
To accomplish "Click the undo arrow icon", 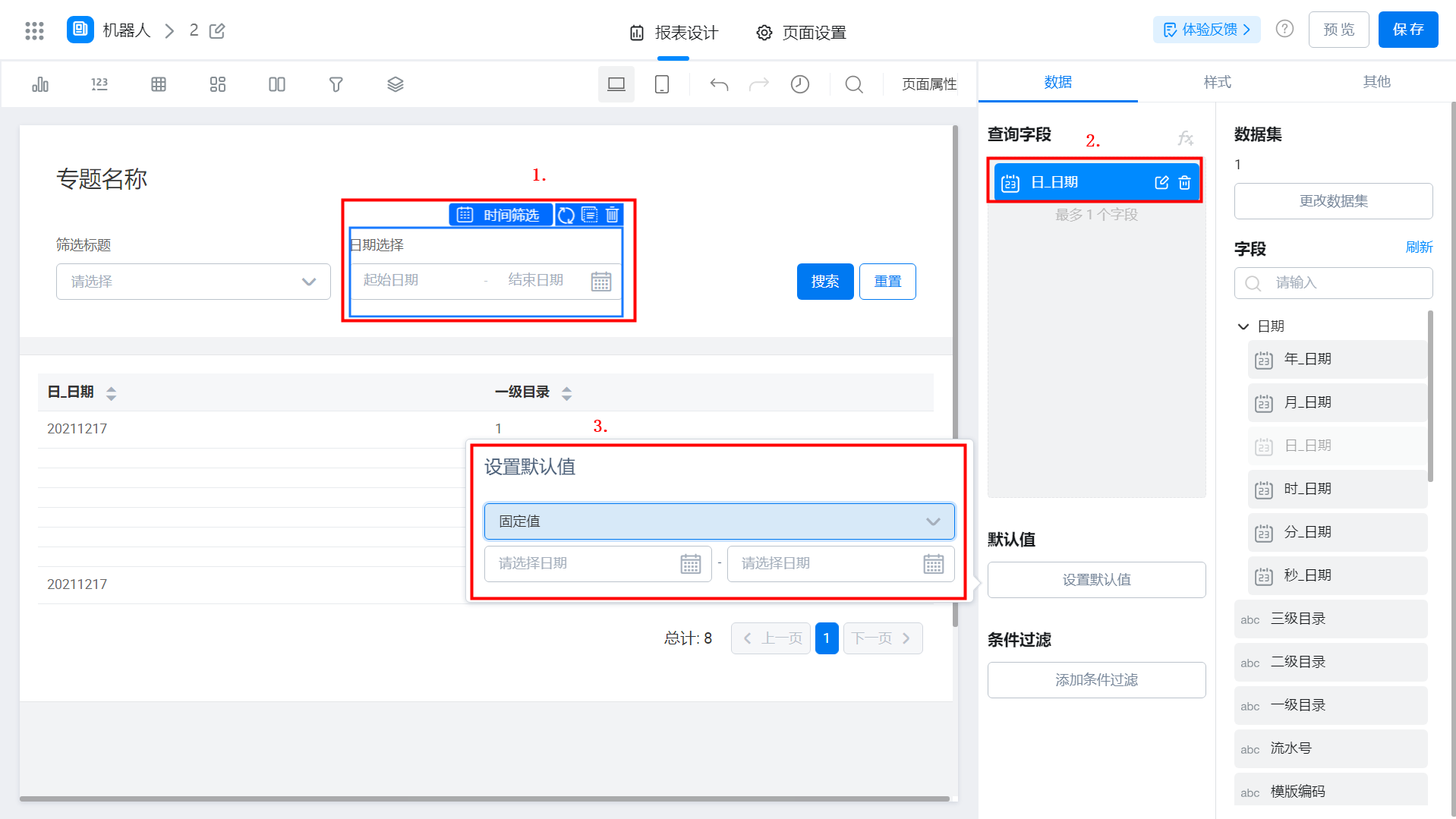I will (719, 84).
